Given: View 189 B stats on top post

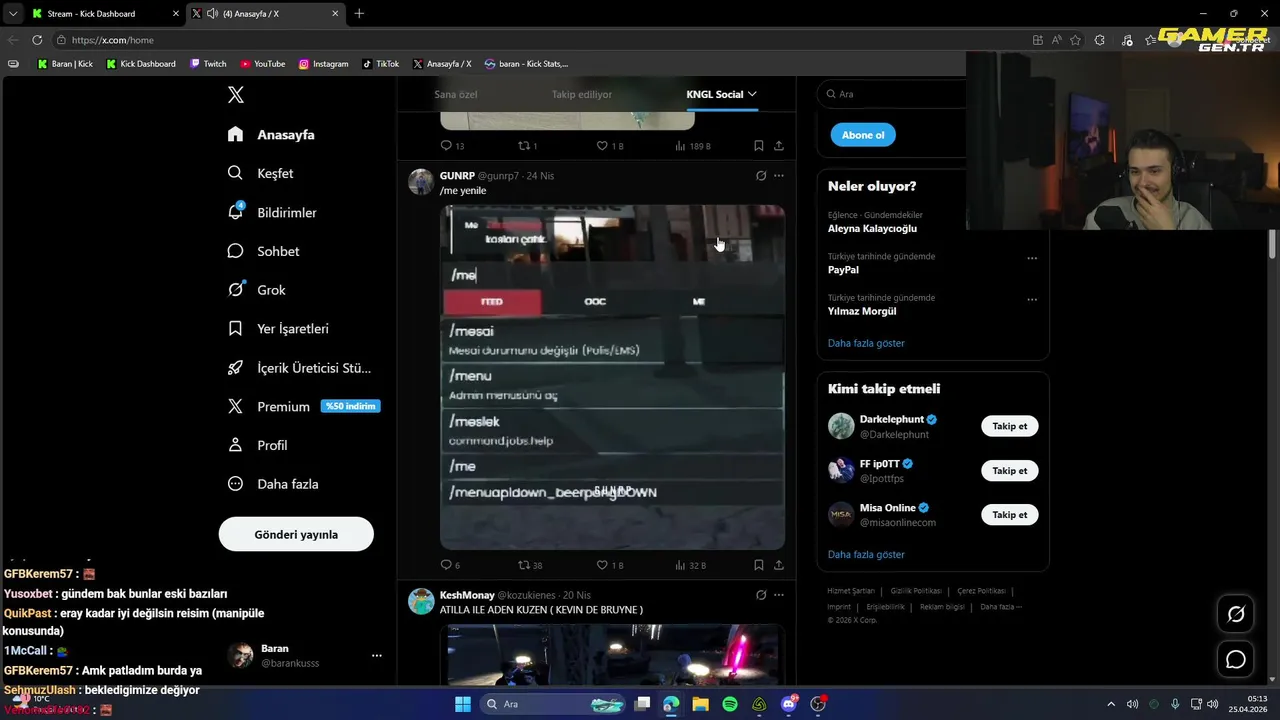Looking at the screenshot, I should (x=693, y=146).
